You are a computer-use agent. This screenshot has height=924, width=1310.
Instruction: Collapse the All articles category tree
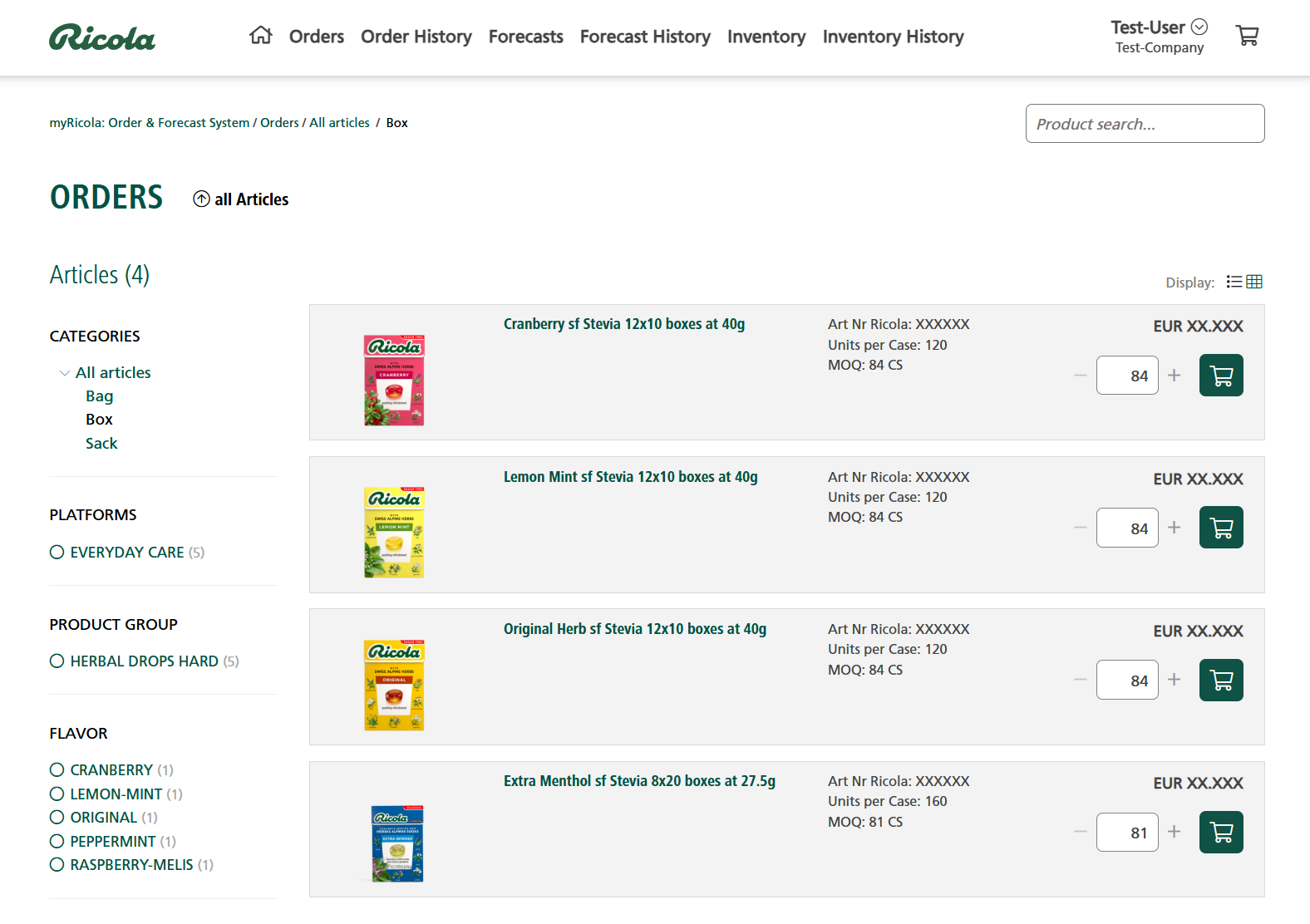pos(64,373)
